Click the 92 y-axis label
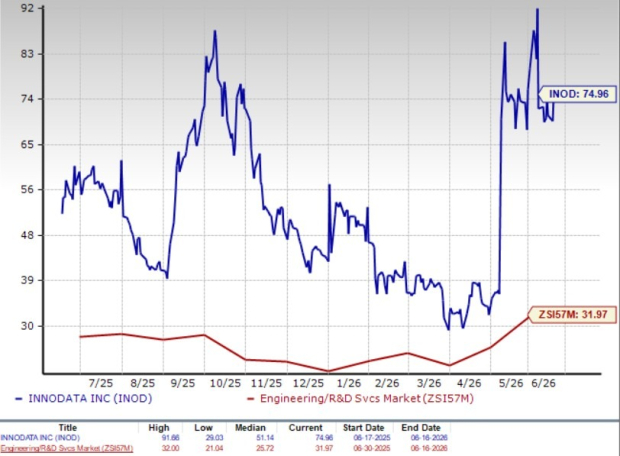620x456 pixels. (x=28, y=8)
